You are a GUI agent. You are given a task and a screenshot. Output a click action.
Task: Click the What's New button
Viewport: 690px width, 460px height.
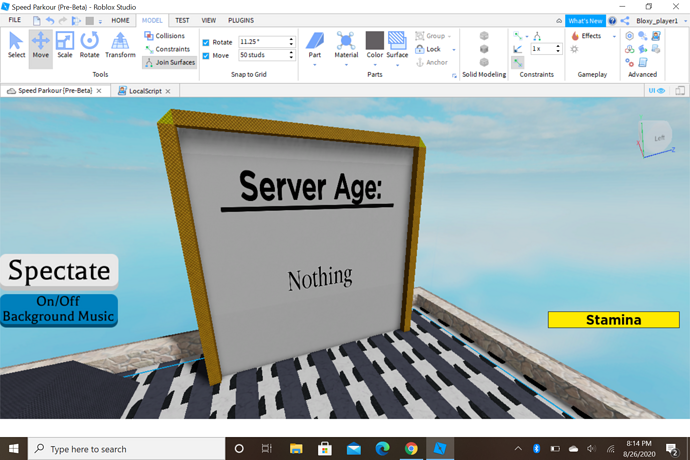[x=584, y=20]
